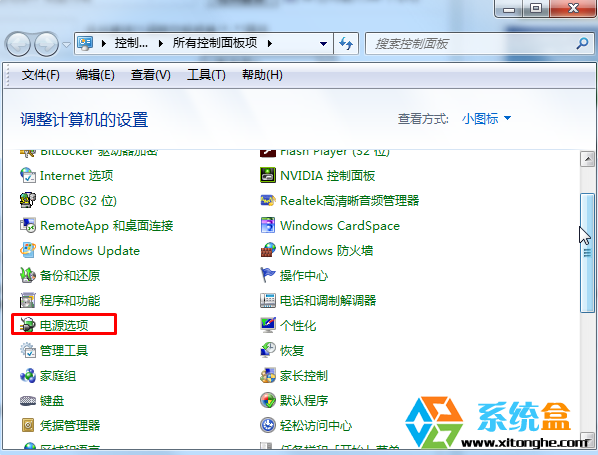598x455 pixels.
Task: Click the 家庭组 icon
Action: click(27, 375)
